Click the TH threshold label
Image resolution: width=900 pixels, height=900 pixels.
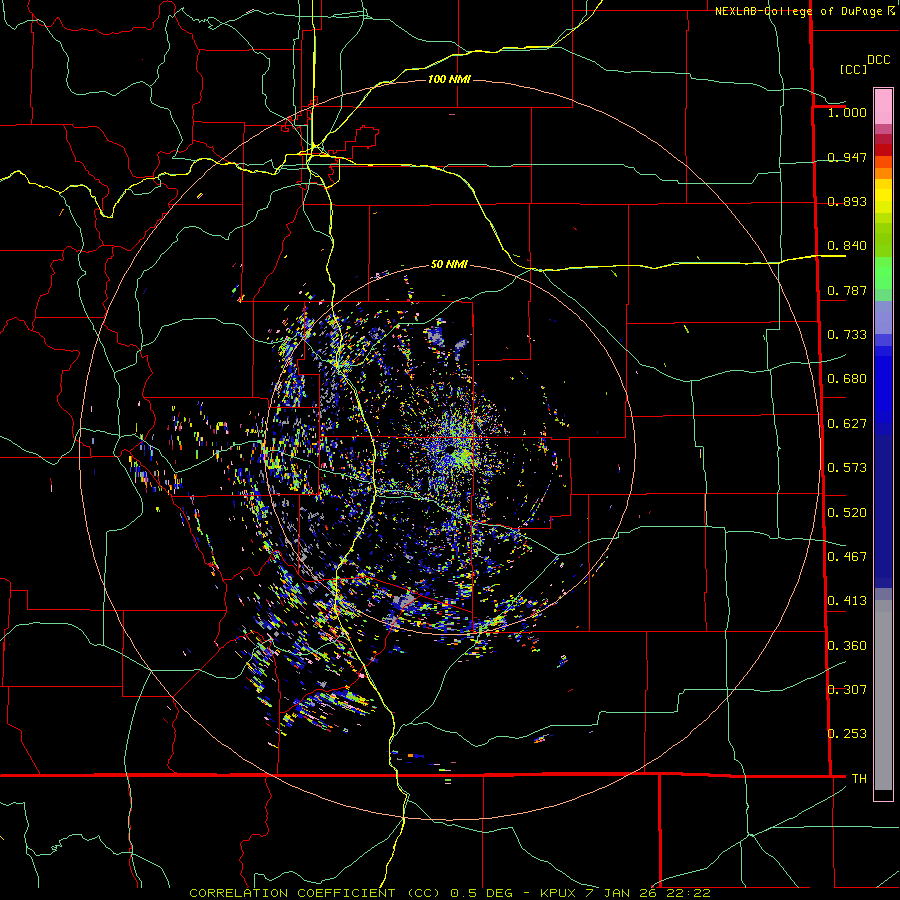tap(859, 779)
